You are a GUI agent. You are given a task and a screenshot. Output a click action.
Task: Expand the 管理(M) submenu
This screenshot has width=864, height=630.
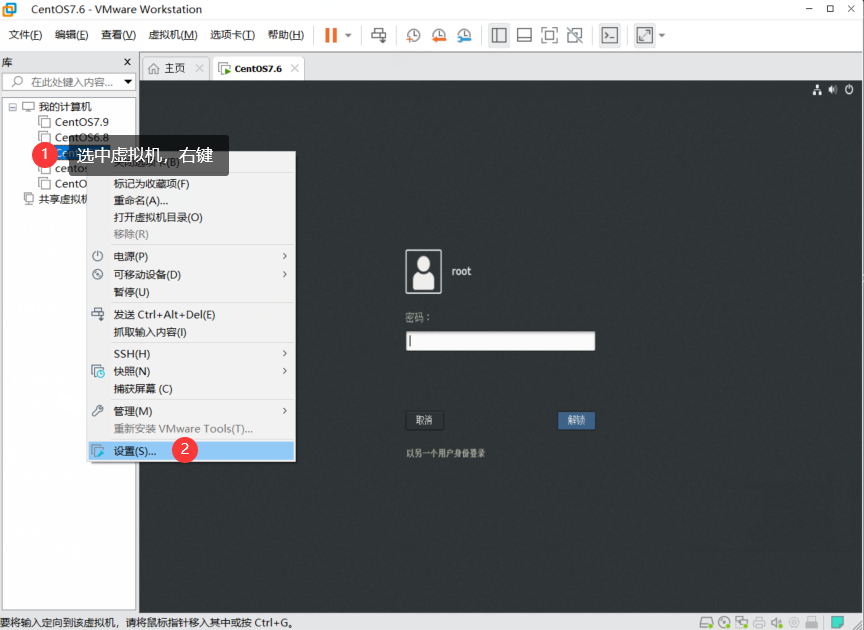(x=191, y=411)
